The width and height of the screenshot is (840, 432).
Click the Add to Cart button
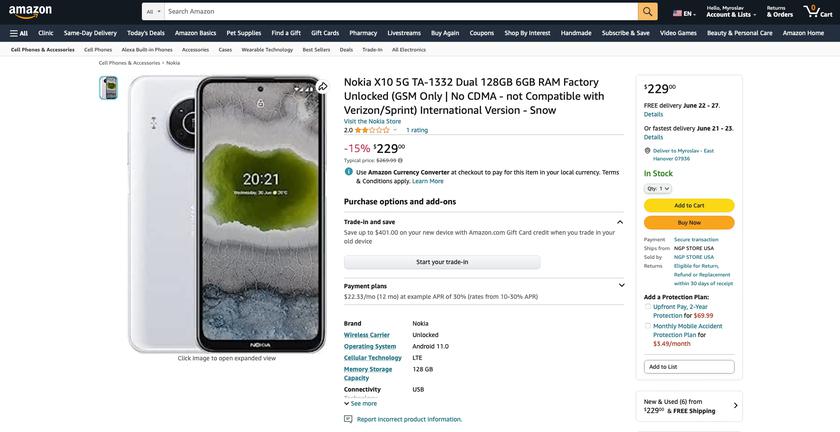(689, 205)
